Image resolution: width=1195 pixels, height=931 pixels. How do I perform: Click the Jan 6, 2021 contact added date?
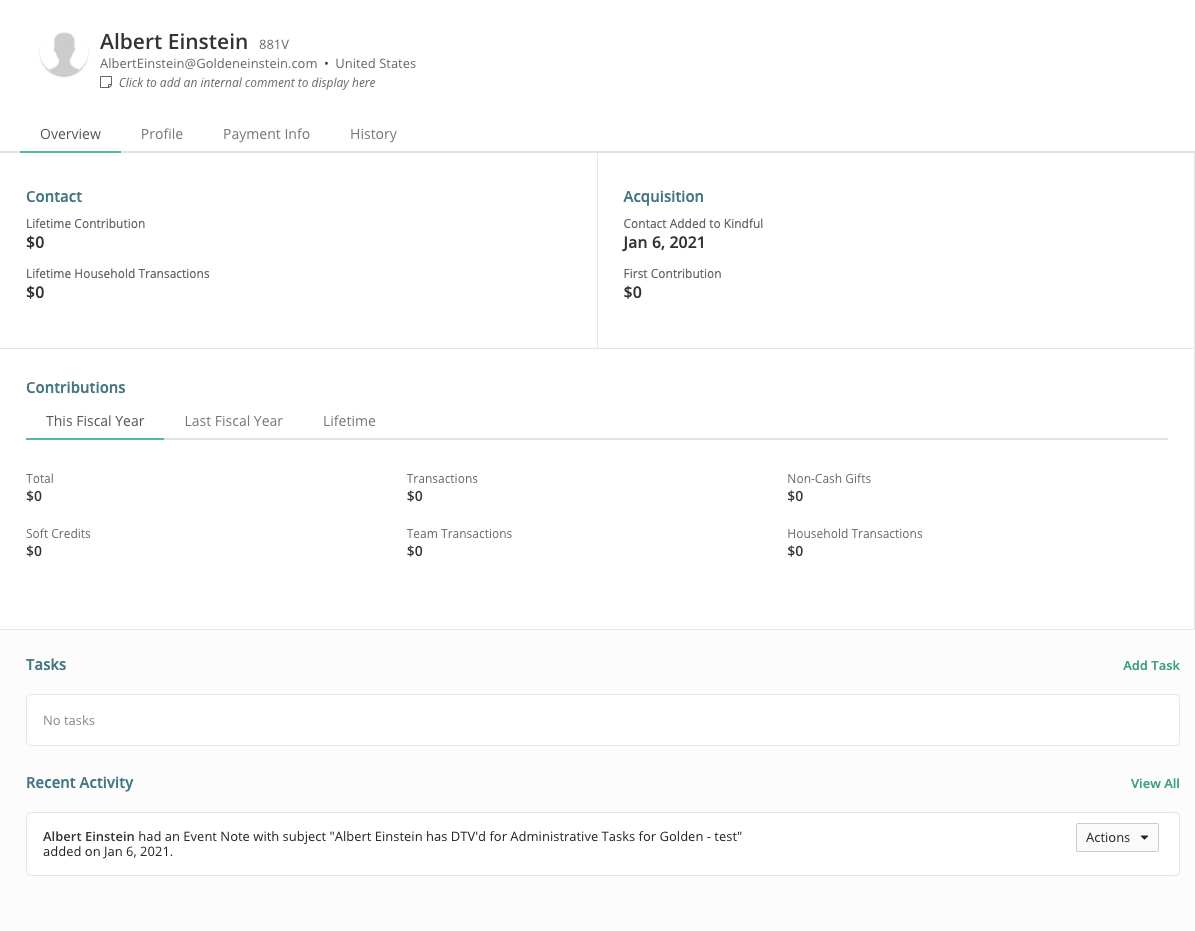(664, 242)
